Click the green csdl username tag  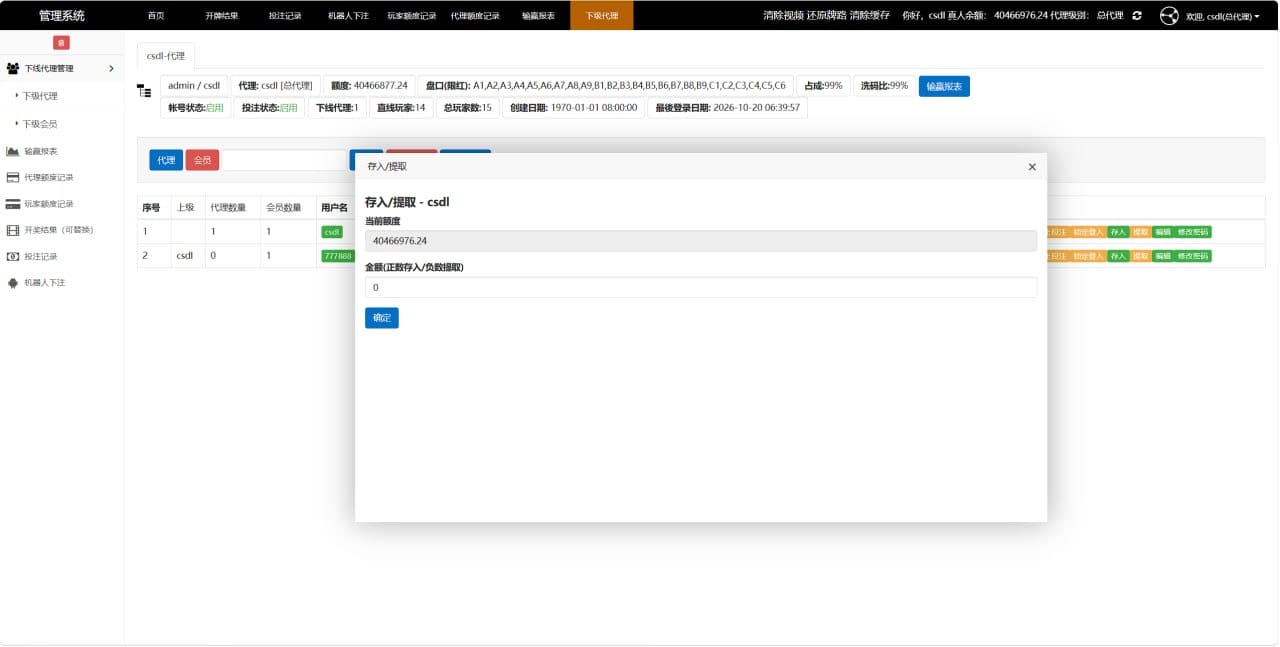(332, 232)
